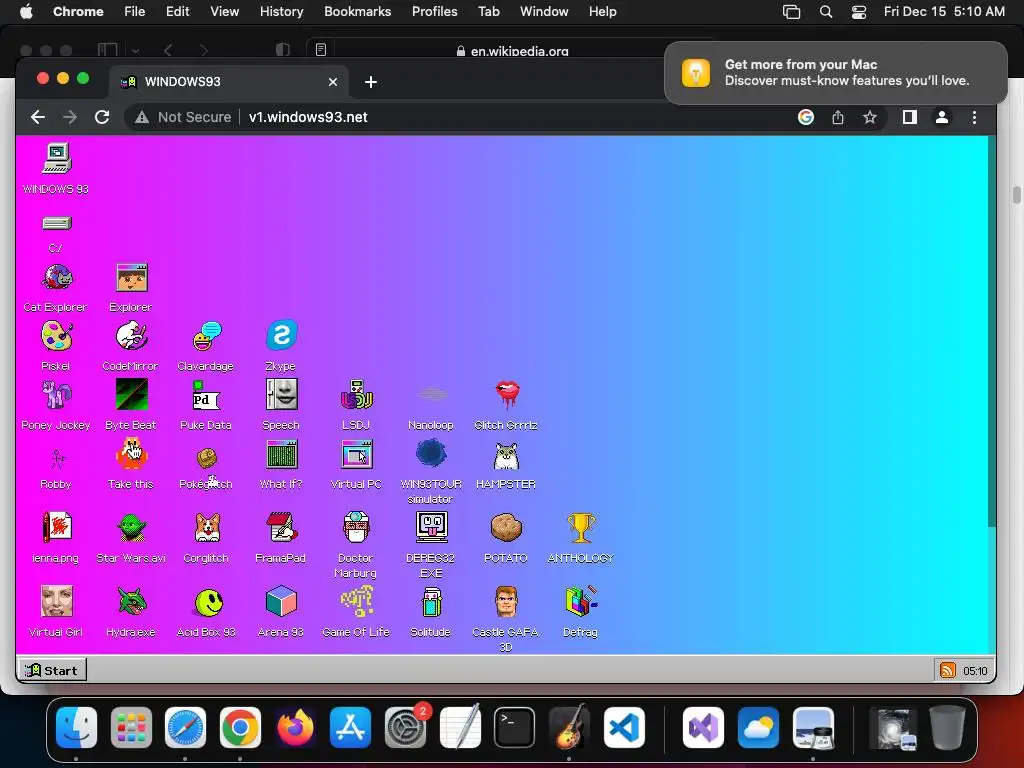Open Puke Data icon

[206, 395]
